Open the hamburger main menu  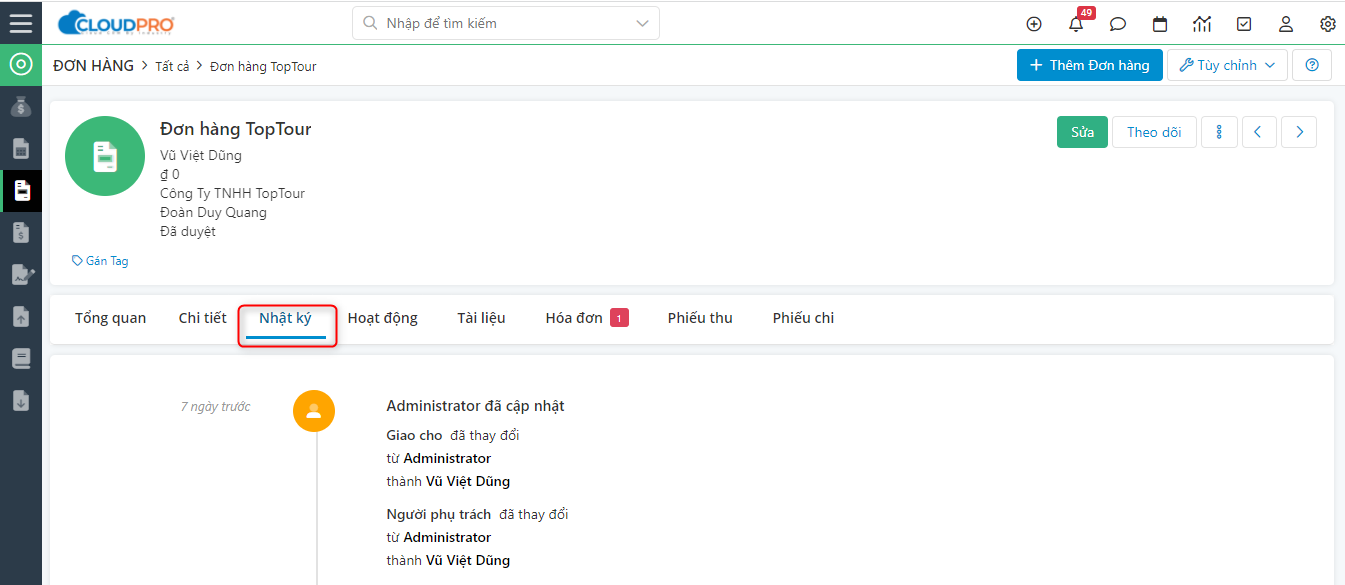[x=21, y=22]
